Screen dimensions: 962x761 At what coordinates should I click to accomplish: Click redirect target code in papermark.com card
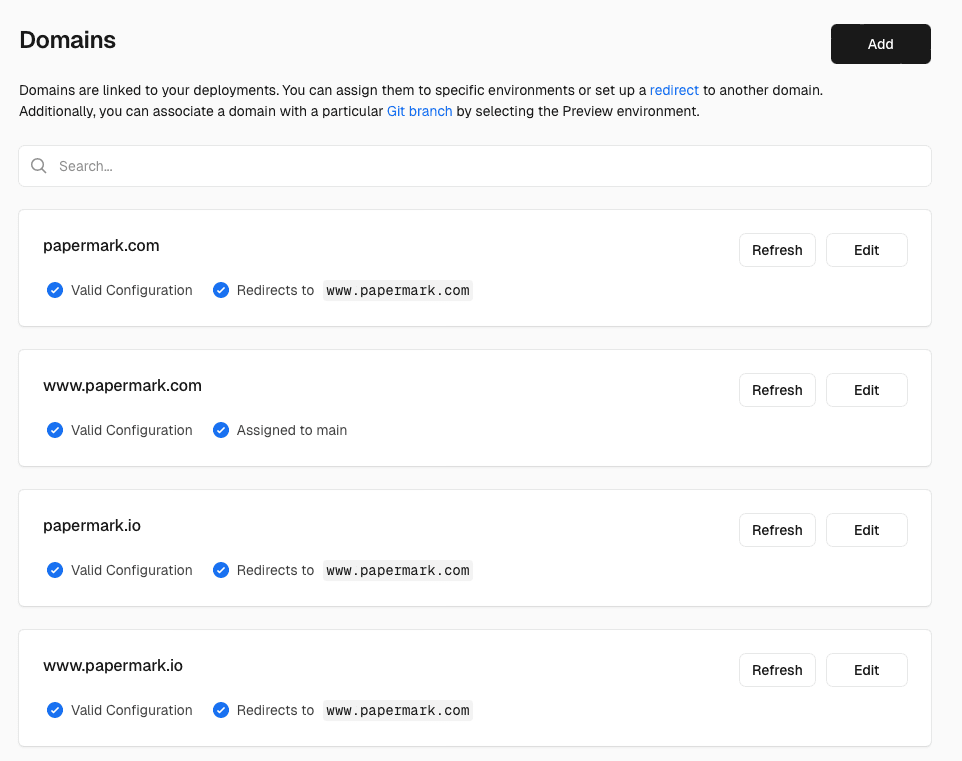[398, 290]
